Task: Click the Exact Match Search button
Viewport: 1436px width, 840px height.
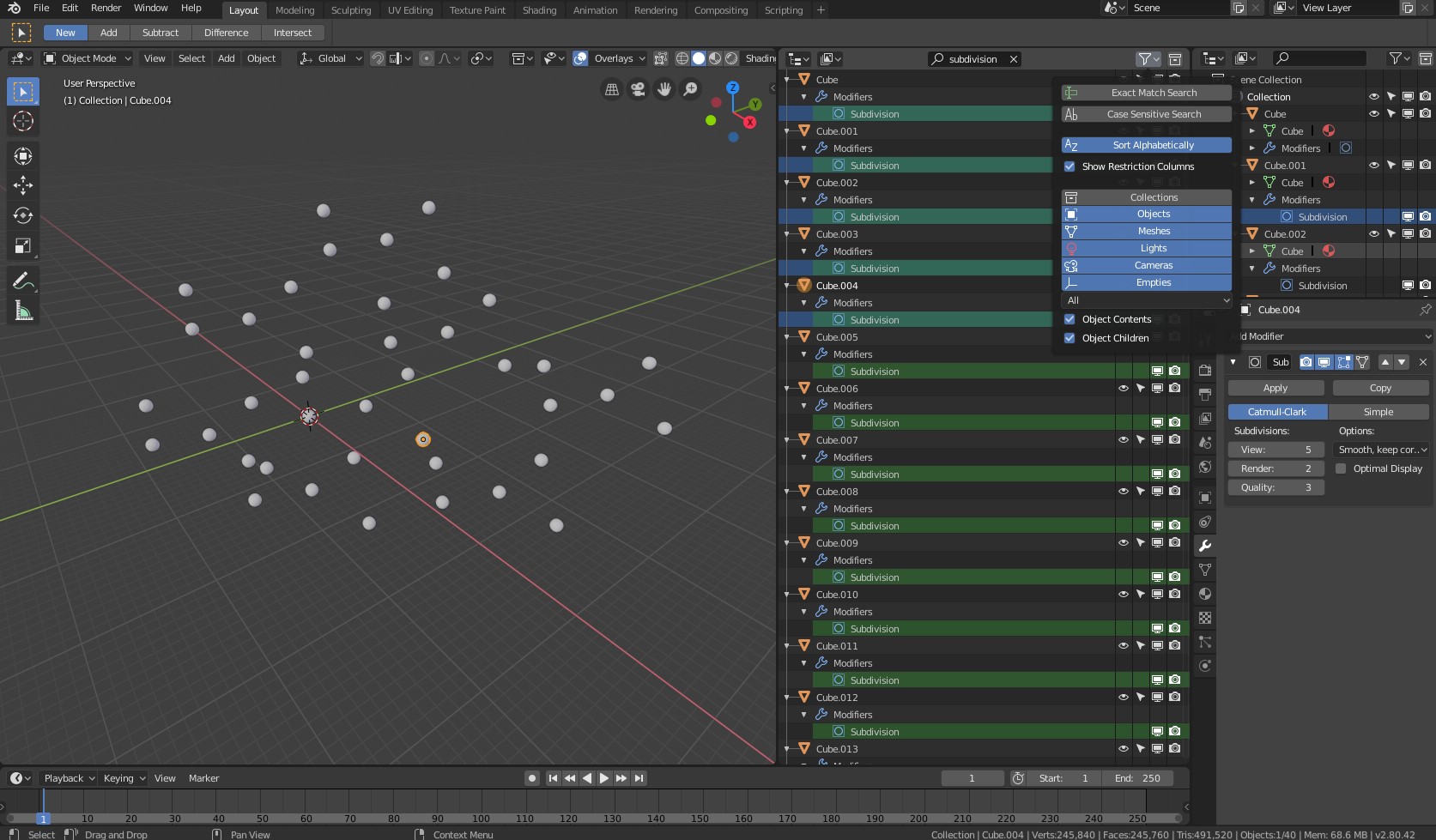Action: (x=1147, y=93)
